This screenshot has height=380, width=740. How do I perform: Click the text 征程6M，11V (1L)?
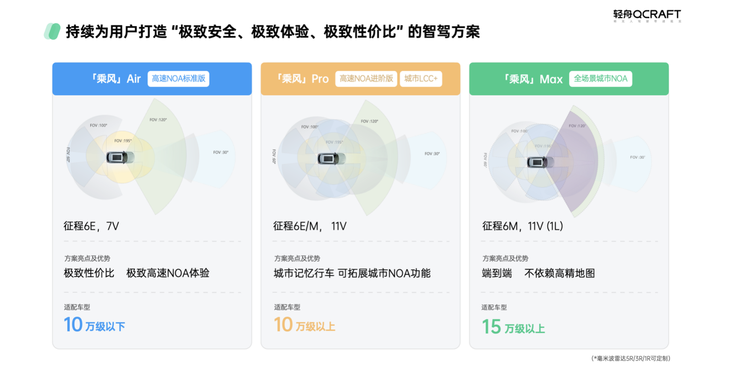pyautogui.click(x=522, y=226)
